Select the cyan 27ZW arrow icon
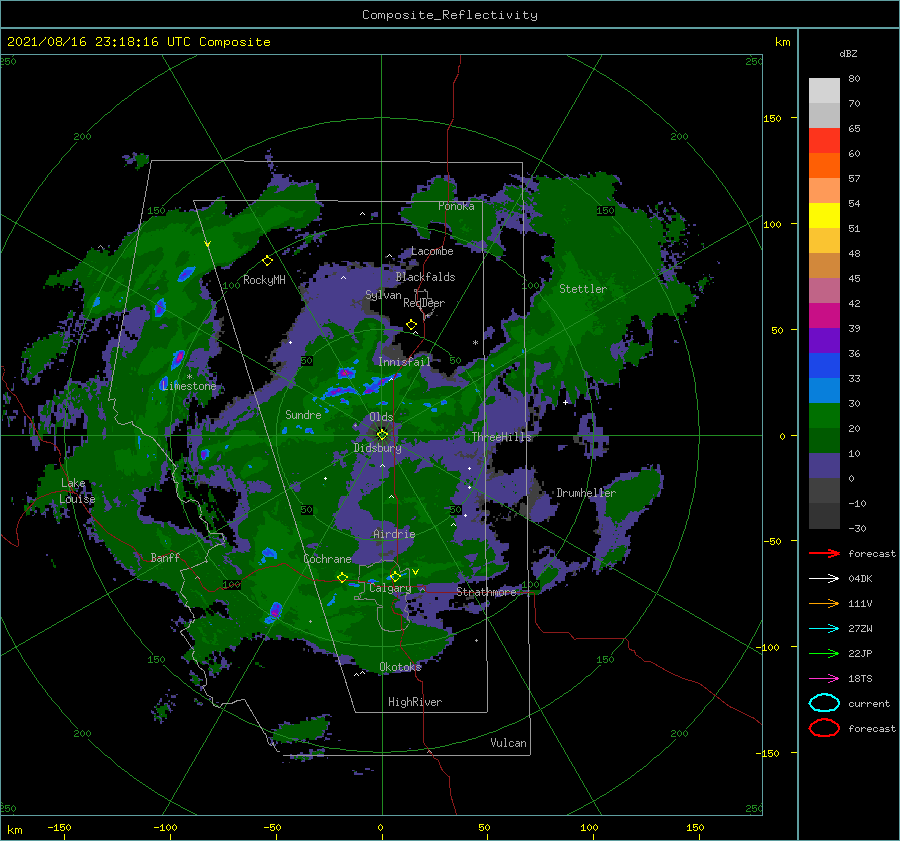The image size is (900, 841). (x=824, y=629)
